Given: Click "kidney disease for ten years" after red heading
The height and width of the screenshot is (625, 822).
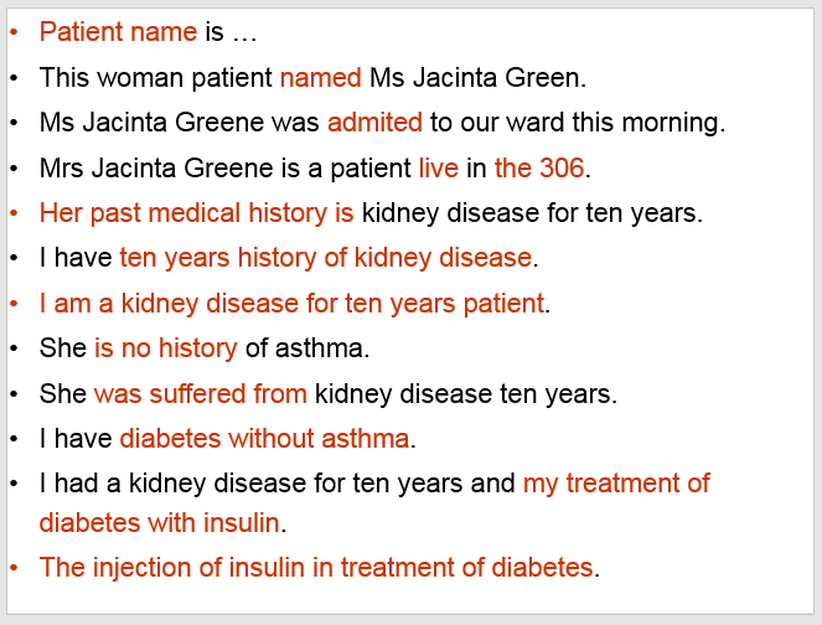Looking at the screenshot, I should pyautogui.click(x=529, y=213).
